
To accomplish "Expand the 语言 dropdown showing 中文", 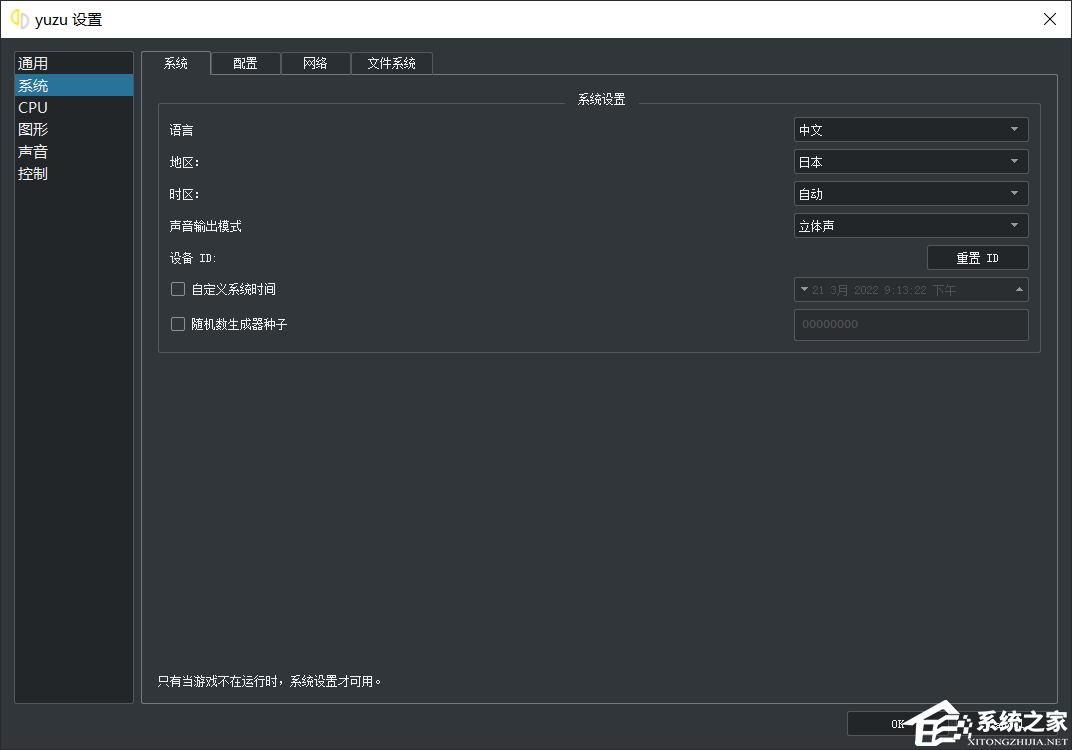I will (910, 130).
